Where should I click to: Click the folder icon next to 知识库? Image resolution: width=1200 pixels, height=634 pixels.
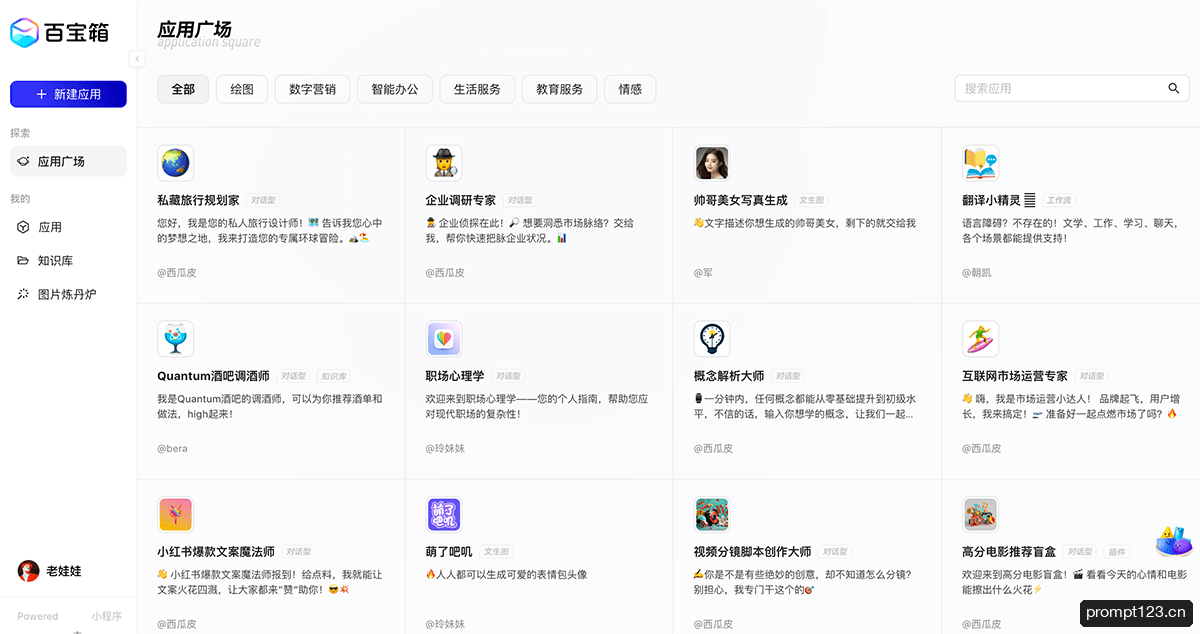(x=23, y=261)
